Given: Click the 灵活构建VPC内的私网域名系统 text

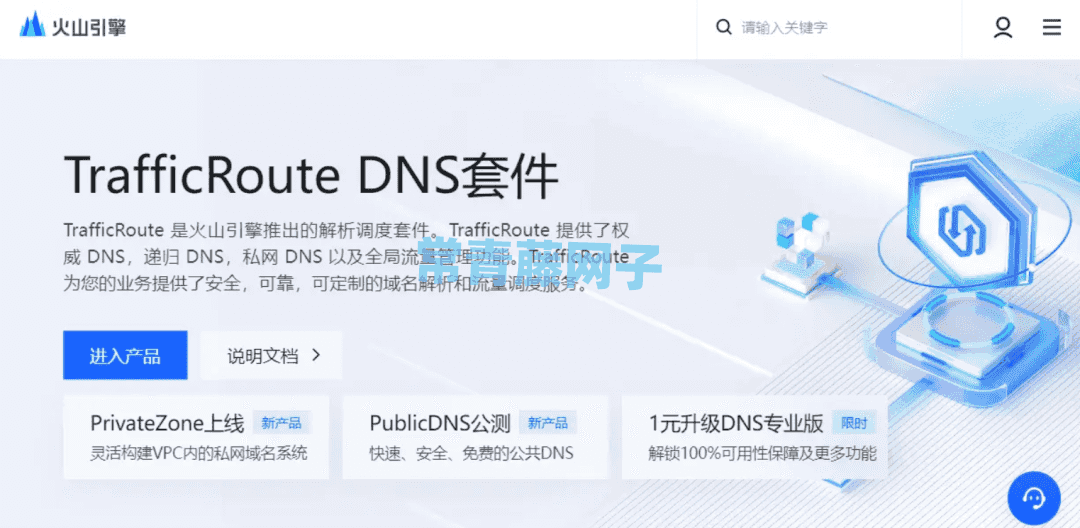Looking at the screenshot, I should click(x=199, y=454).
